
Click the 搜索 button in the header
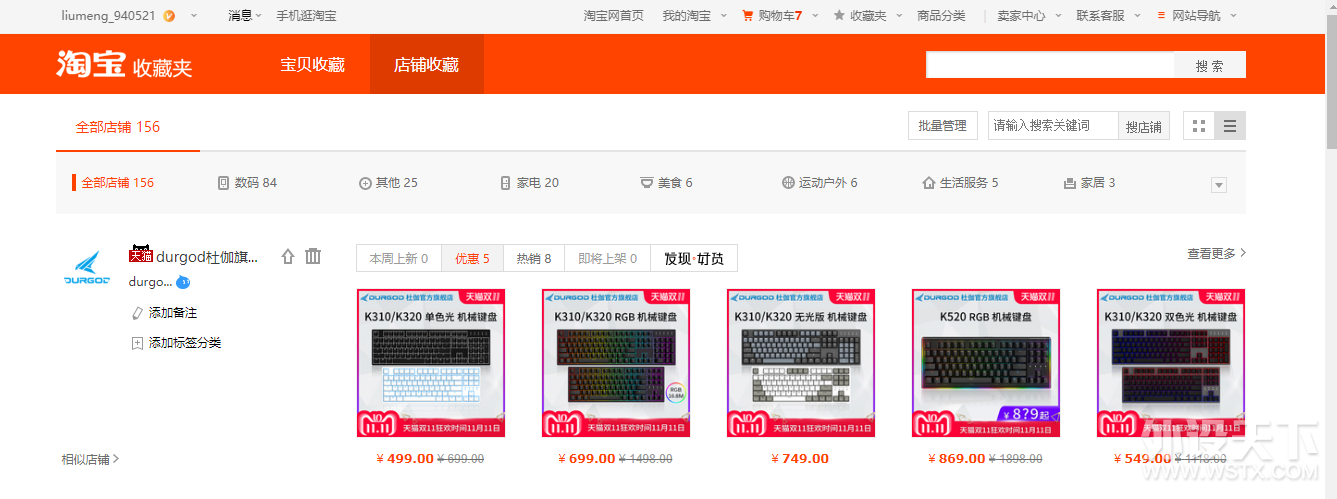pos(1209,66)
